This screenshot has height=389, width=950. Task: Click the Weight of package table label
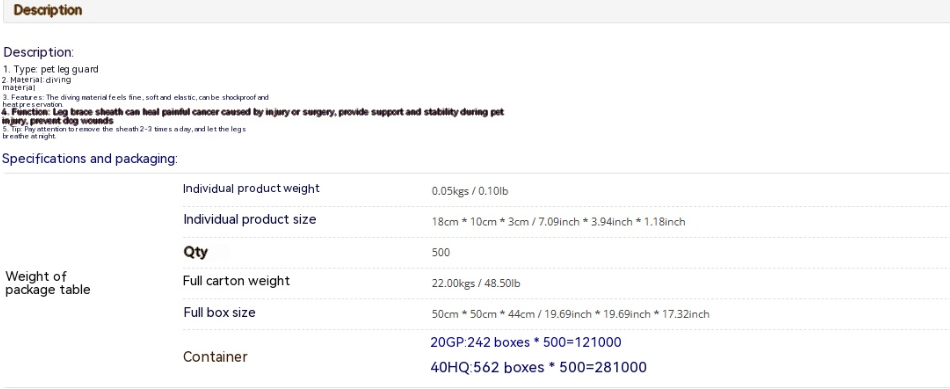[48, 283]
